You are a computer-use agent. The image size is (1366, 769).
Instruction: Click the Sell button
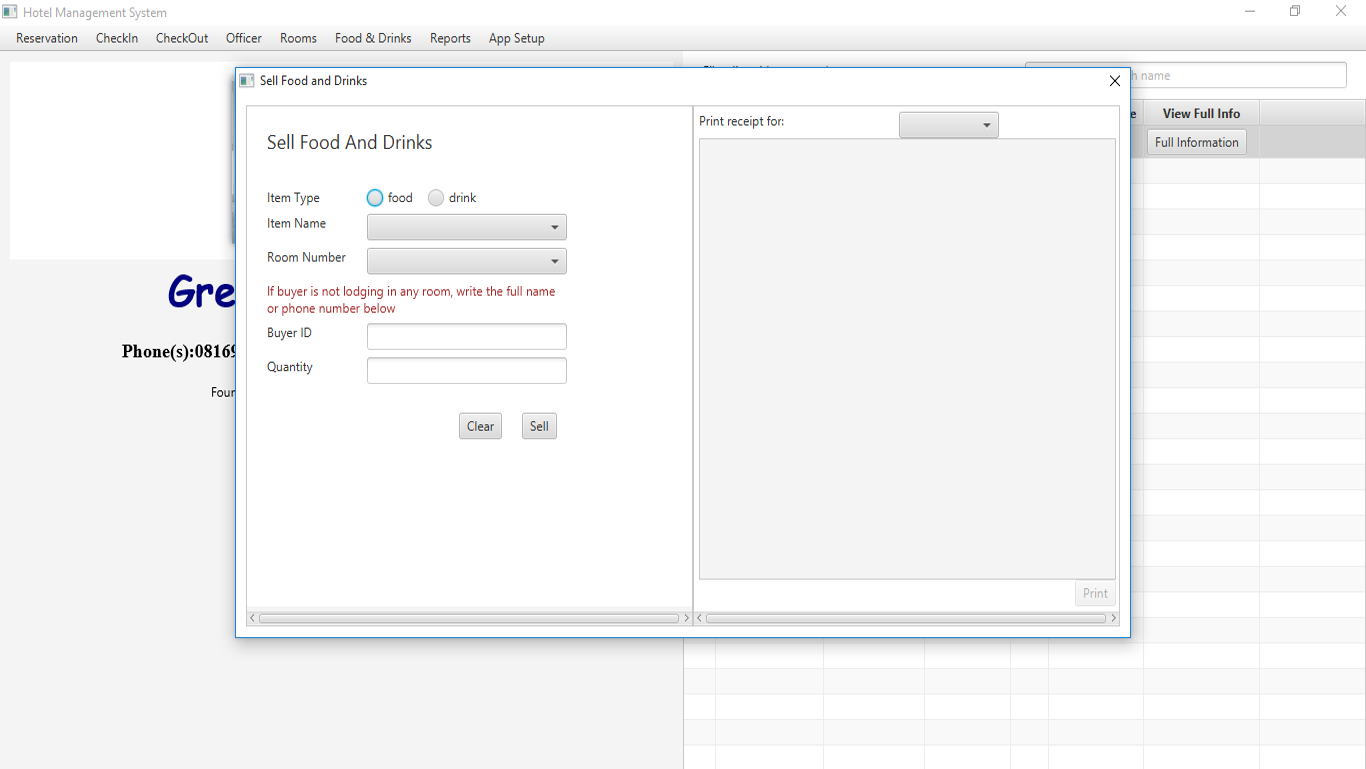(x=539, y=426)
